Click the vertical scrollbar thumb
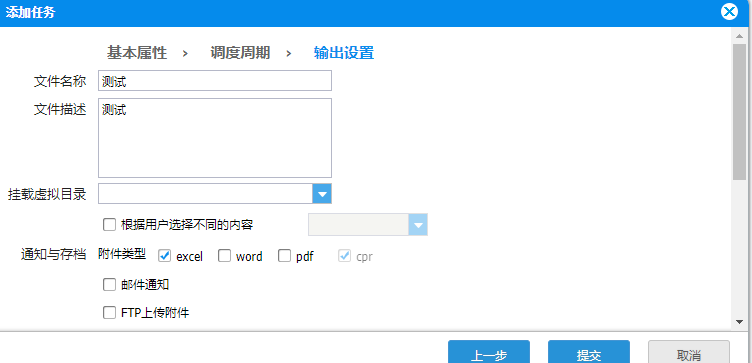This screenshot has width=752, height=363. tap(739, 112)
